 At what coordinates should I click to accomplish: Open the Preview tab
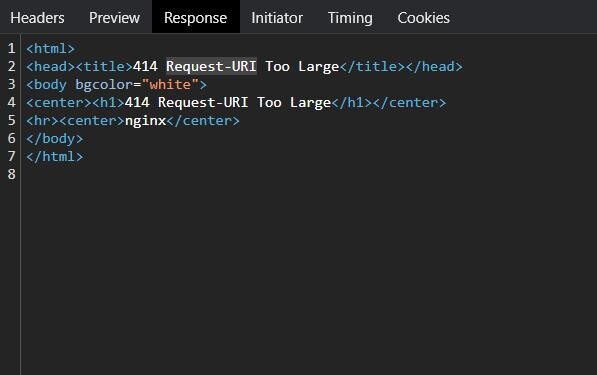(114, 18)
